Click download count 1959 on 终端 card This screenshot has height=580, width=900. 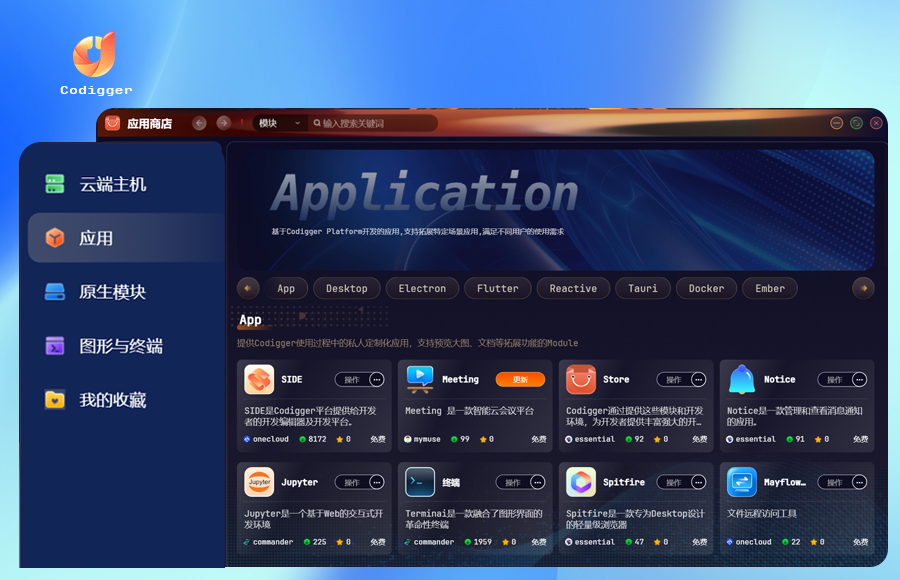pyautogui.click(x=478, y=542)
